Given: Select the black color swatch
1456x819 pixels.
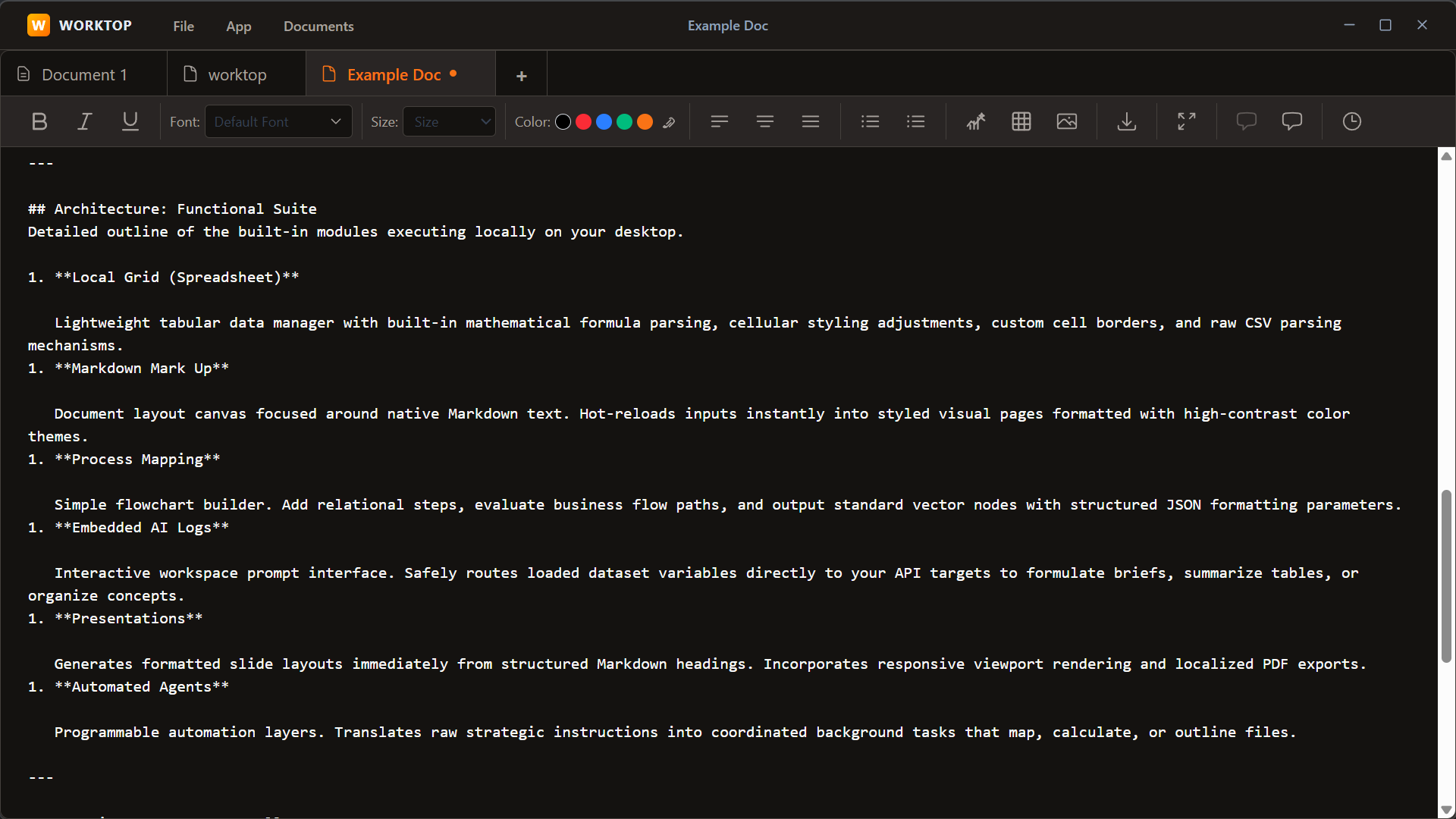Looking at the screenshot, I should tap(563, 122).
